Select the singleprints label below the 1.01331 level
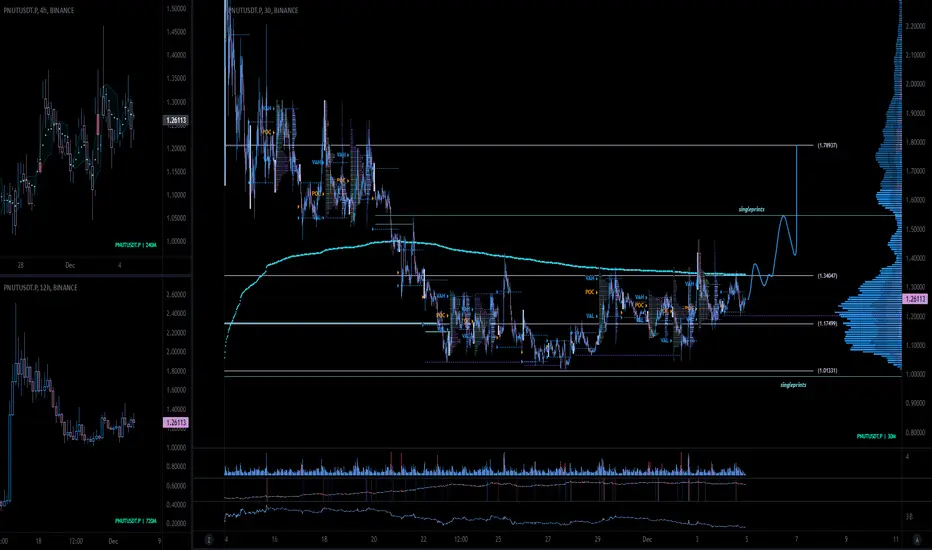932x550 pixels. point(793,385)
